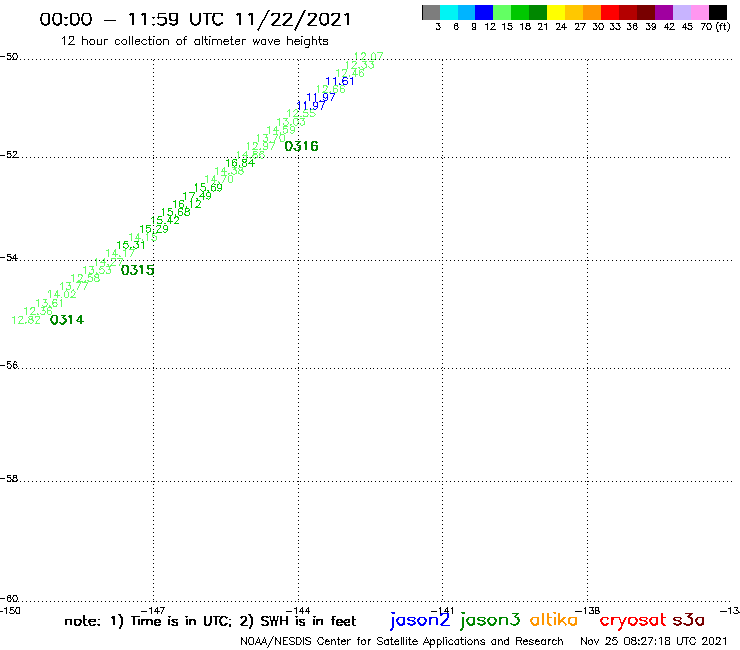
Task: Click the chart title with date 11/22/2021
Action: [x=195, y=19]
